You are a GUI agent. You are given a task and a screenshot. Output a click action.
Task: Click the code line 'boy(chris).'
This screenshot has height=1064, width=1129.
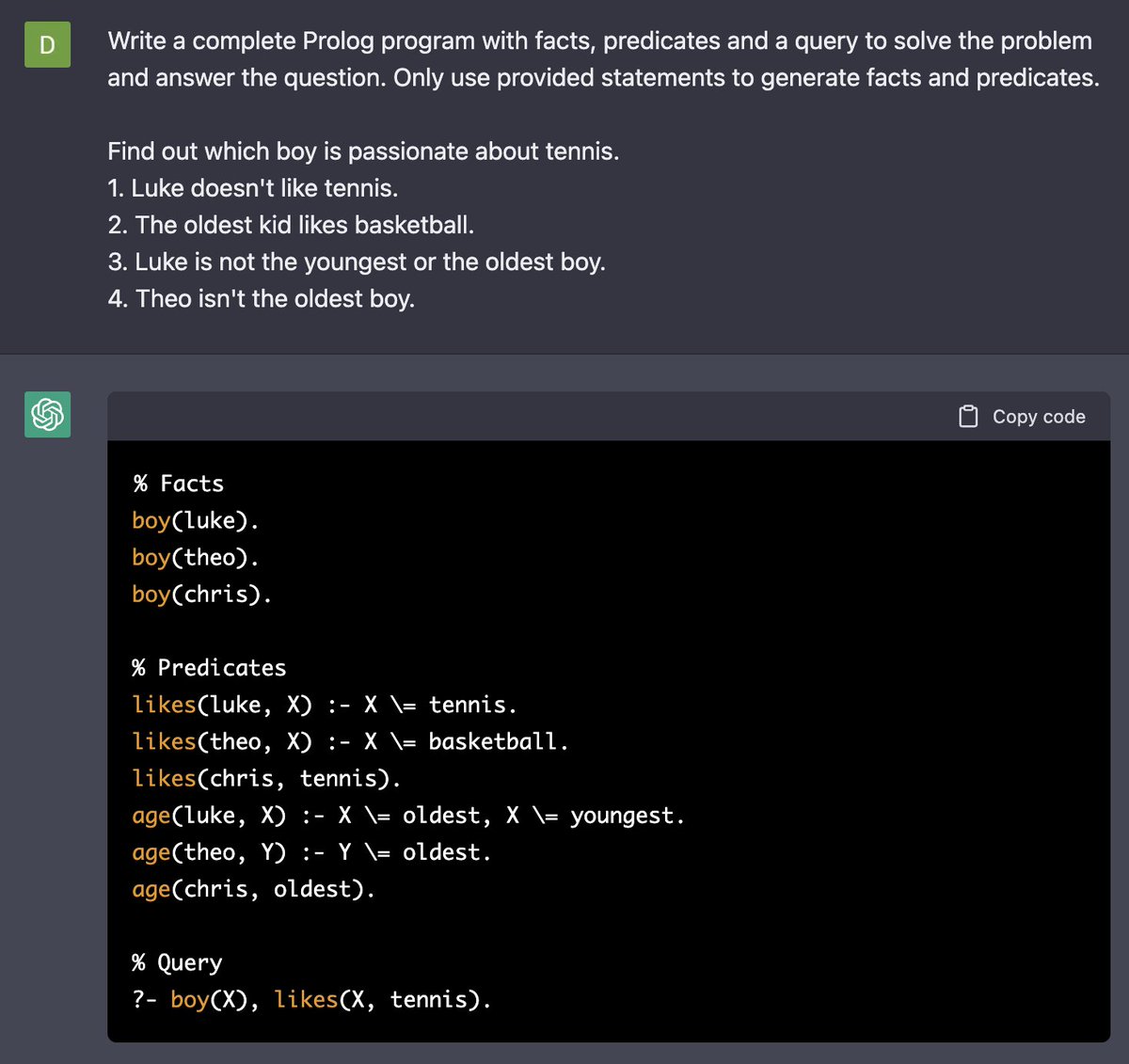202,594
